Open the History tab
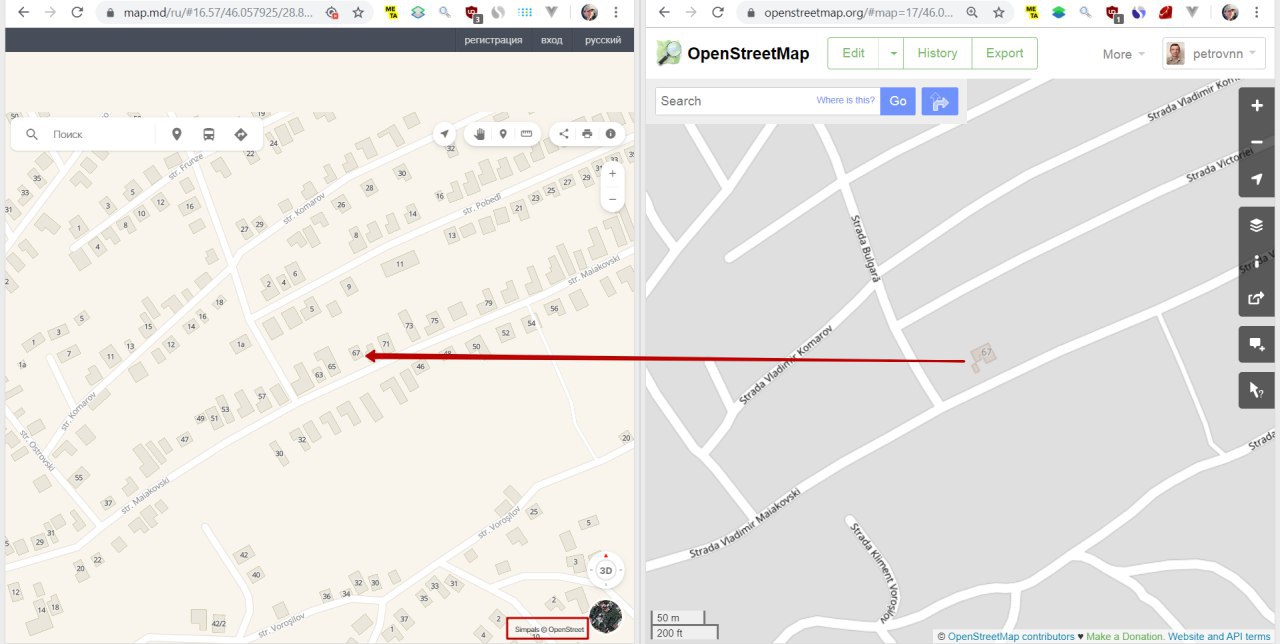This screenshot has height=644, width=1280. tap(937, 53)
